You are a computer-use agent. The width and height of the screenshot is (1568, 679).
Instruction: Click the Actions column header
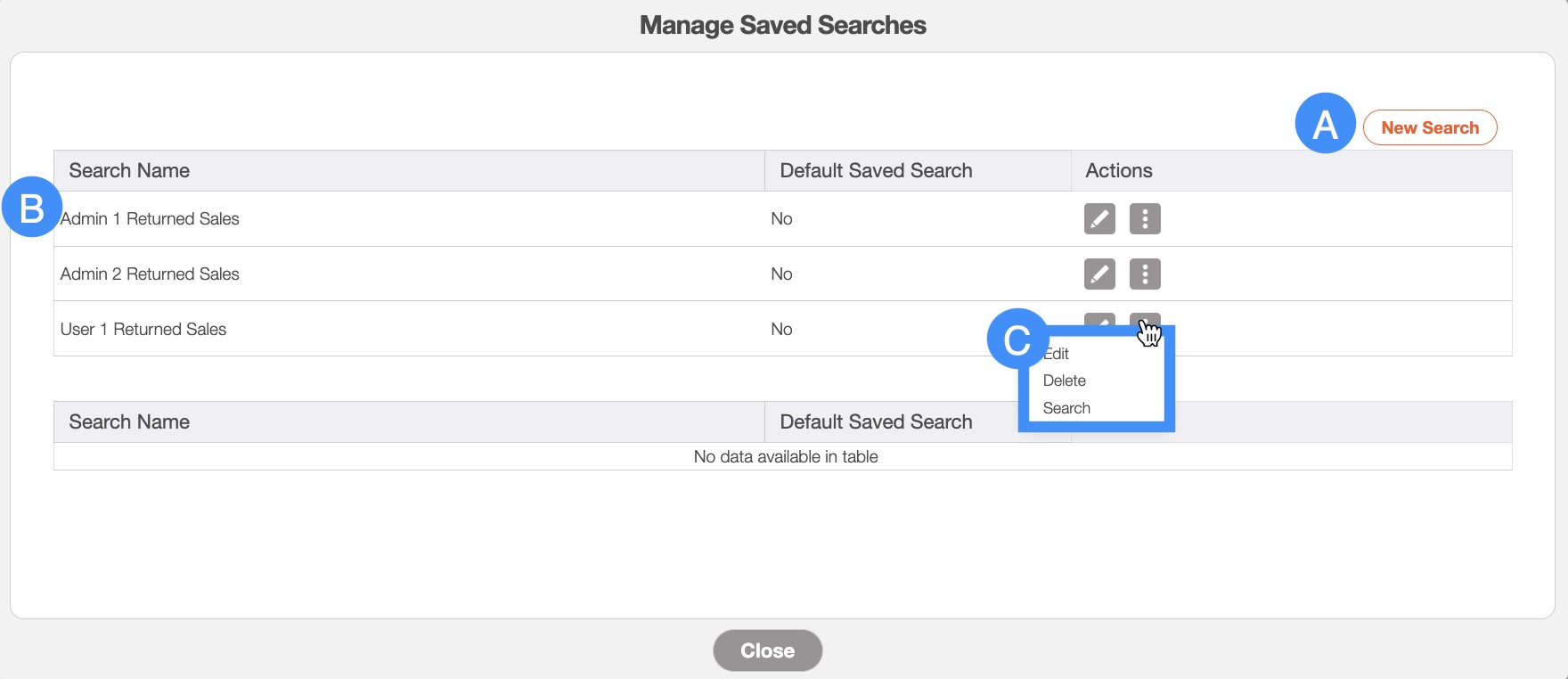pos(1118,171)
